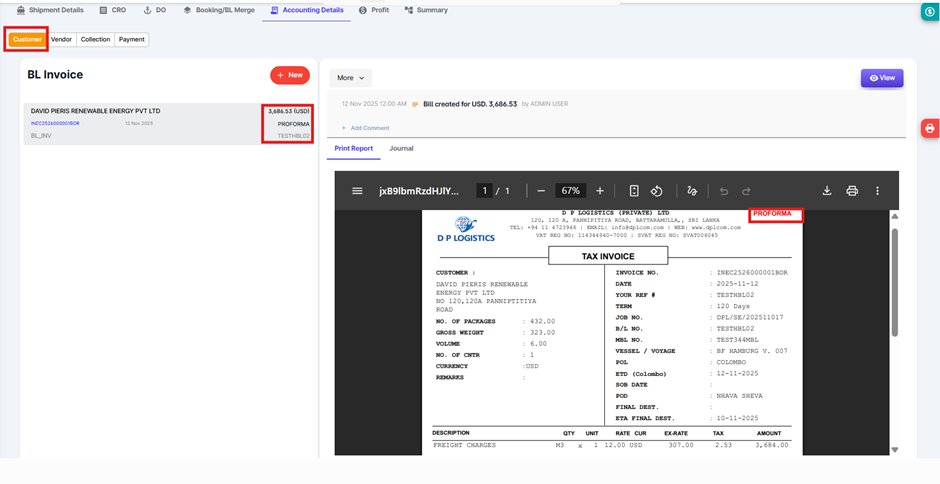Image resolution: width=940 pixels, height=484 pixels.
Task: Download the invoice PDF
Action: coord(827,191)
